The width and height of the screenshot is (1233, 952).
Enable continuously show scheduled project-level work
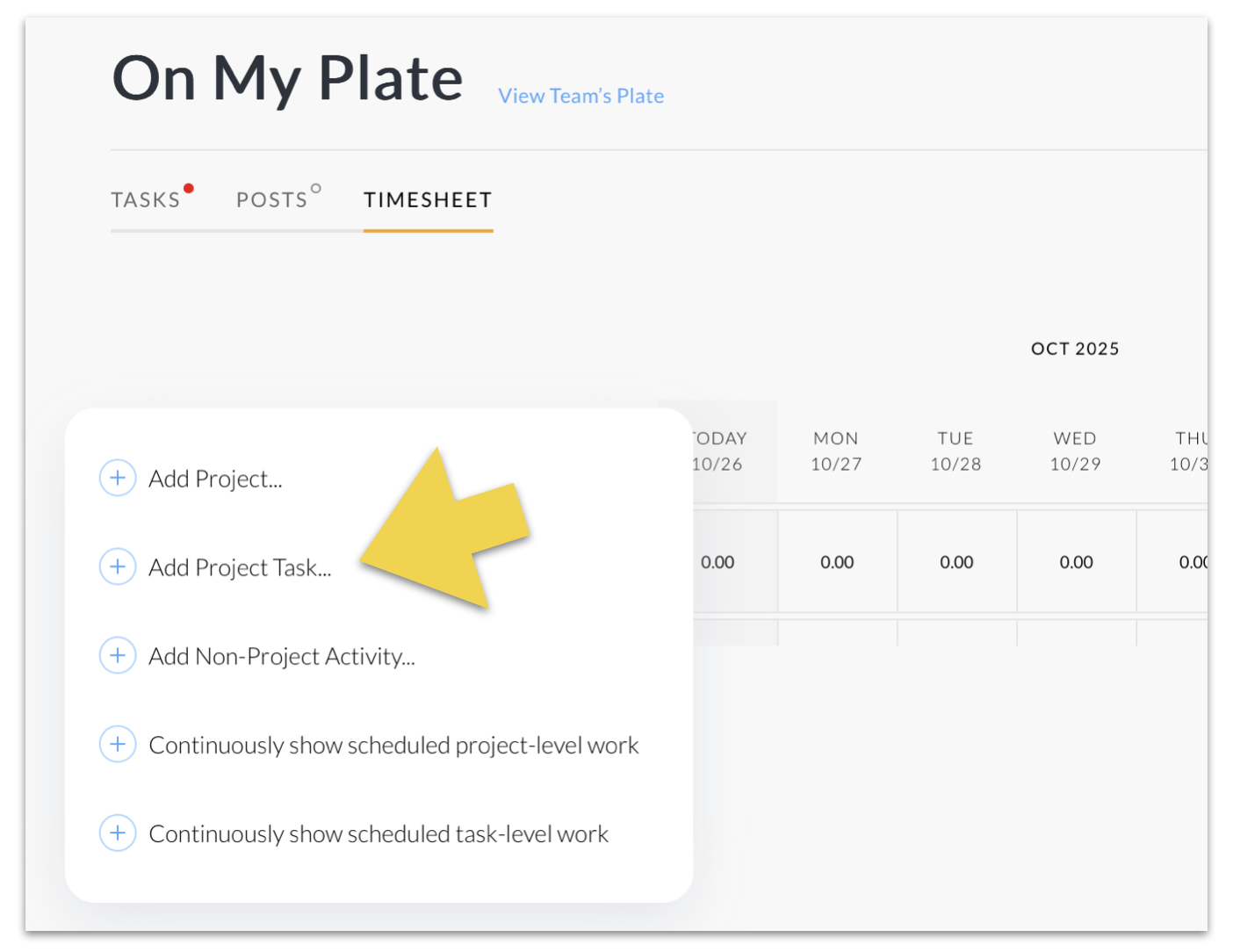click(x=393, y=745)
